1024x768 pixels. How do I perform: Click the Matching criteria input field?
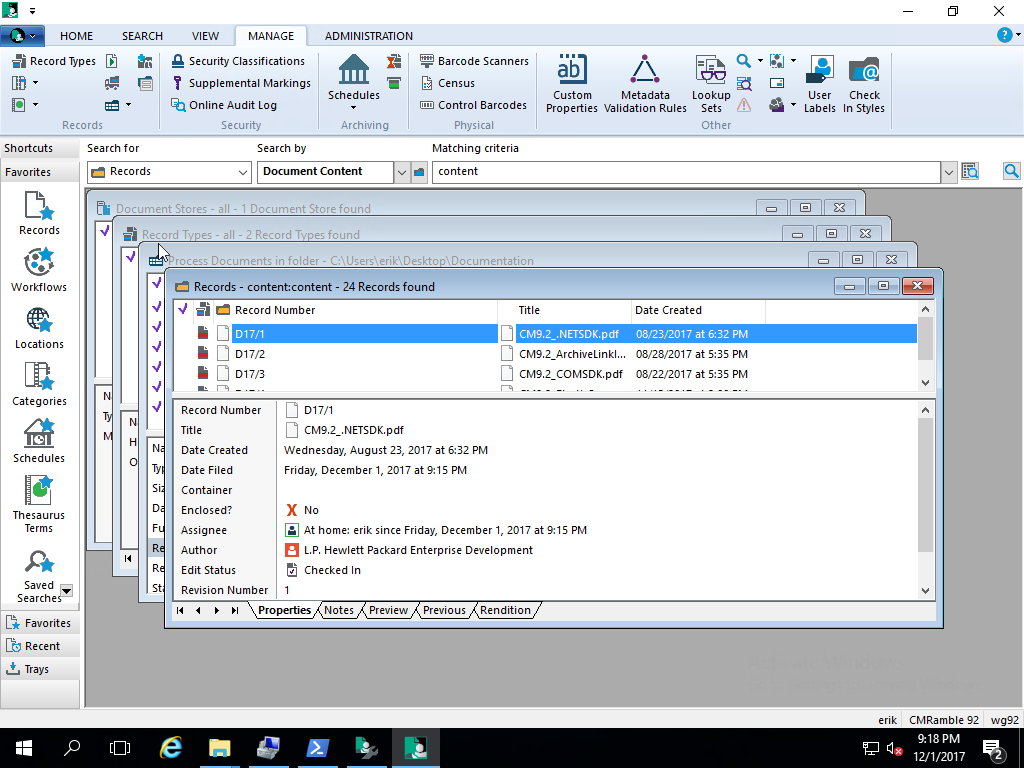(x=686, y=172)
